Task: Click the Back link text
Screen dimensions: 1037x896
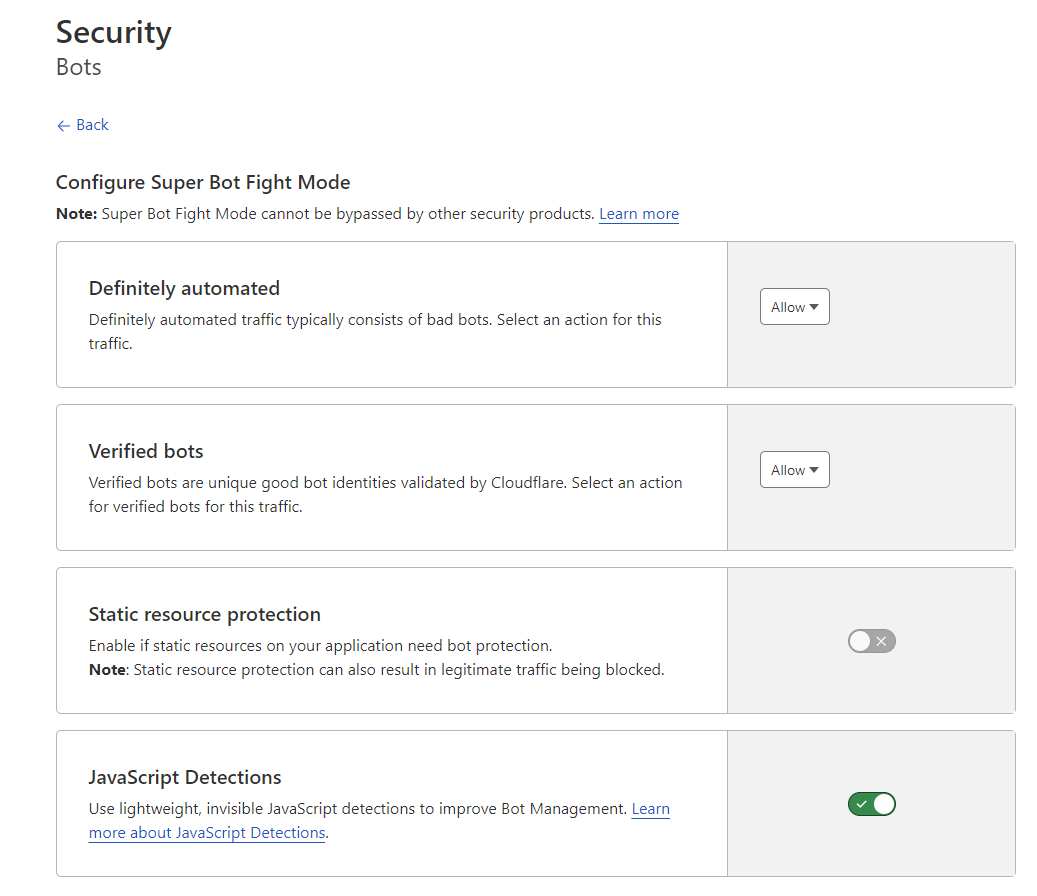Action: (92, 125)
